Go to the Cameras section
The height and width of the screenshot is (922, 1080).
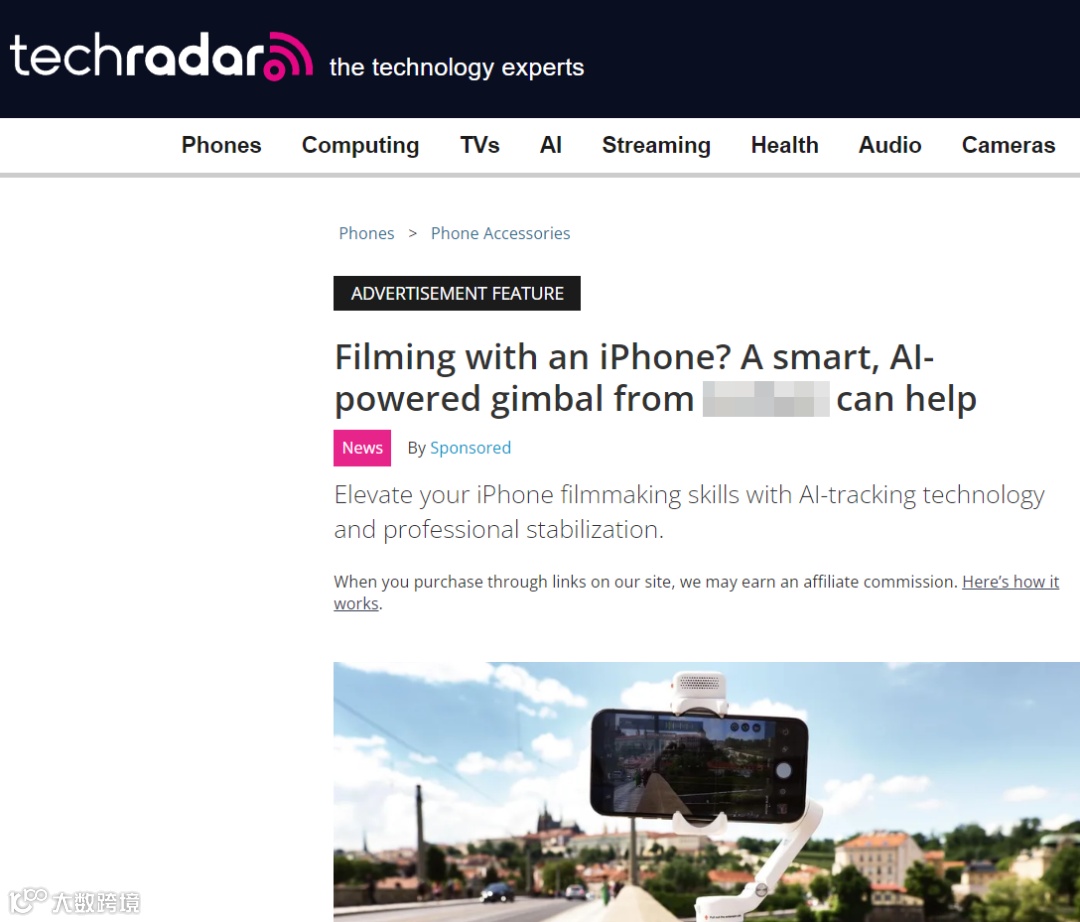pyautogui.click(x=1008, y=145)
